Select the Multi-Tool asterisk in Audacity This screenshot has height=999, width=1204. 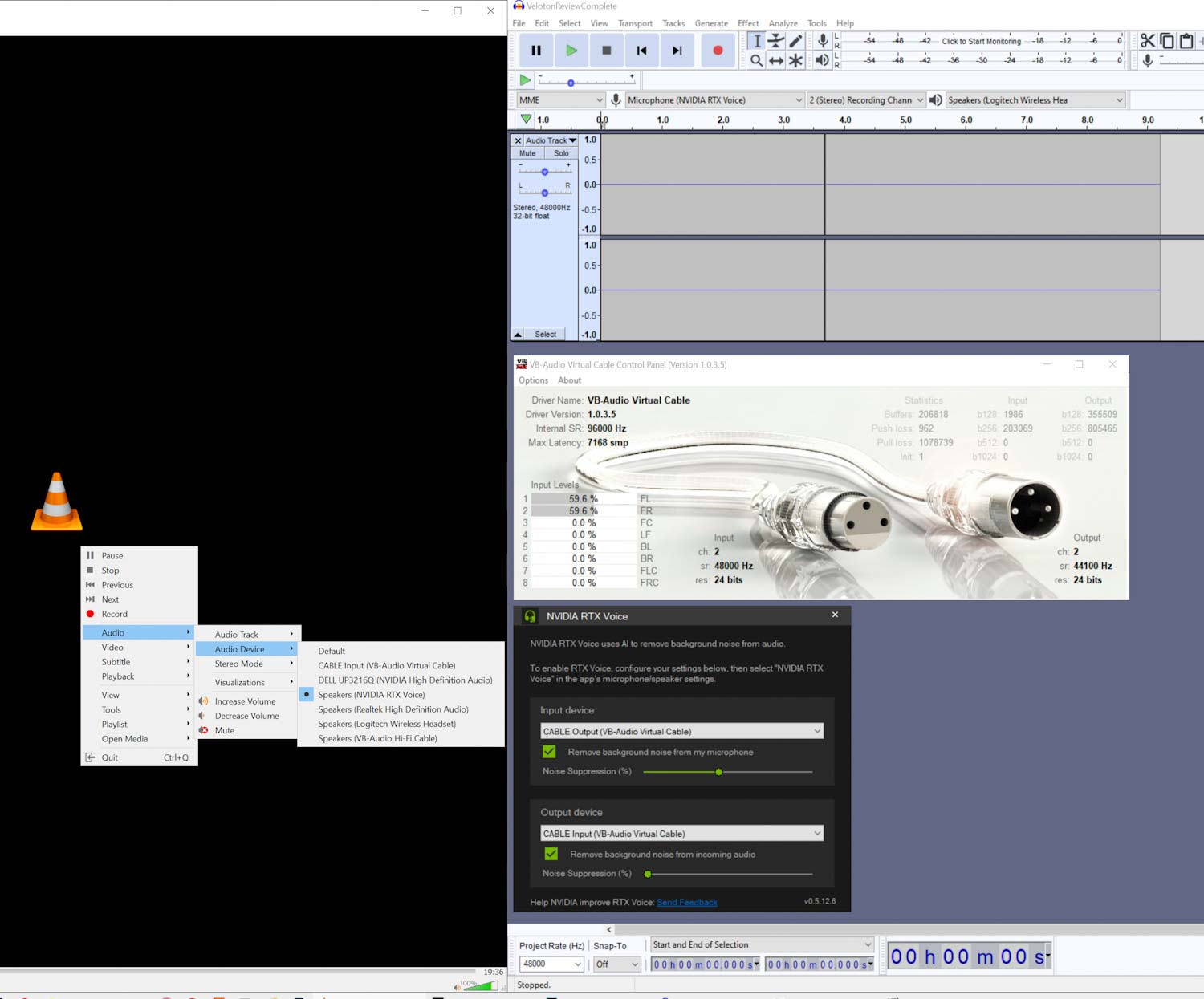click(796, 60)
